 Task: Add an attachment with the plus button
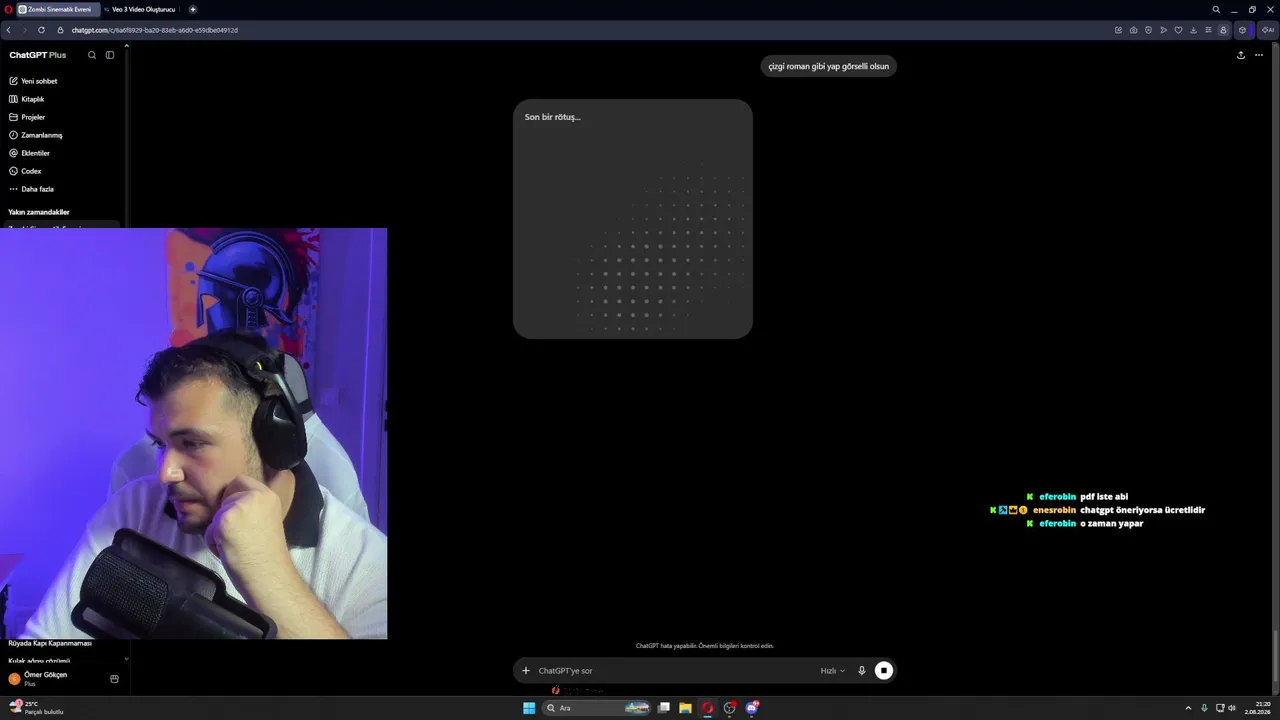click(x=526, y=671)
